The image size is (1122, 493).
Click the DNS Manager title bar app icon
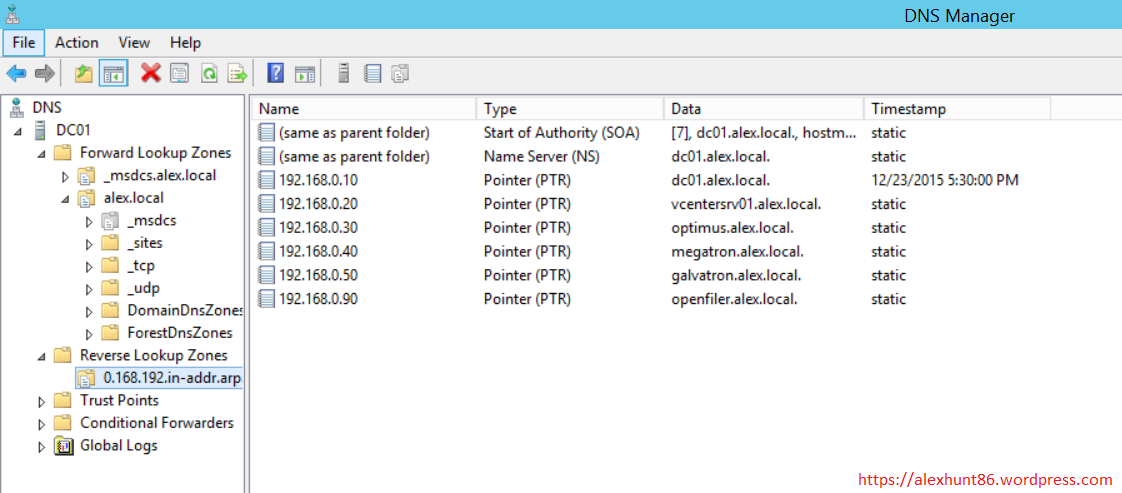tap(12, 14)
